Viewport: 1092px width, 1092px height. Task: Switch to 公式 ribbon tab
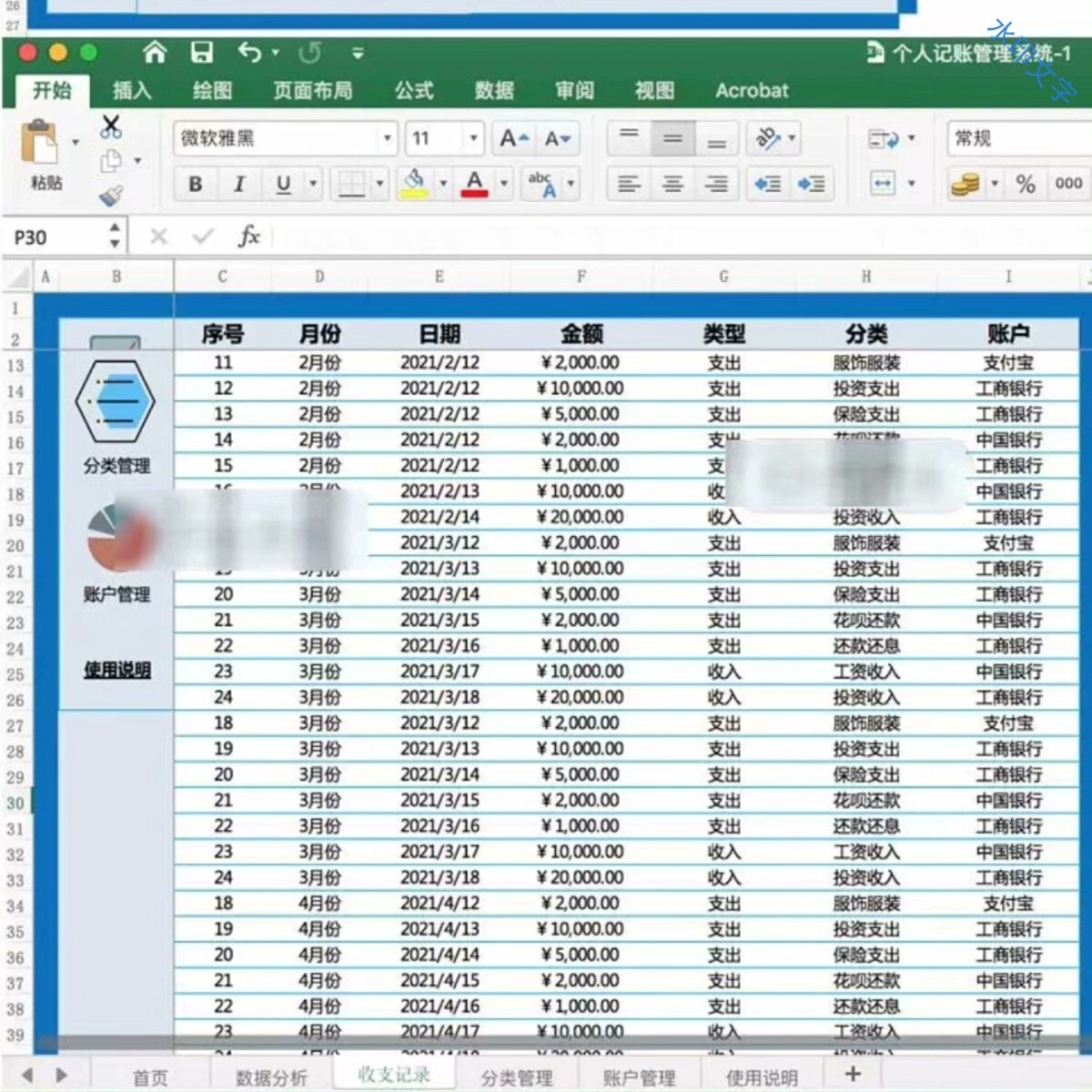coord(414,90)
